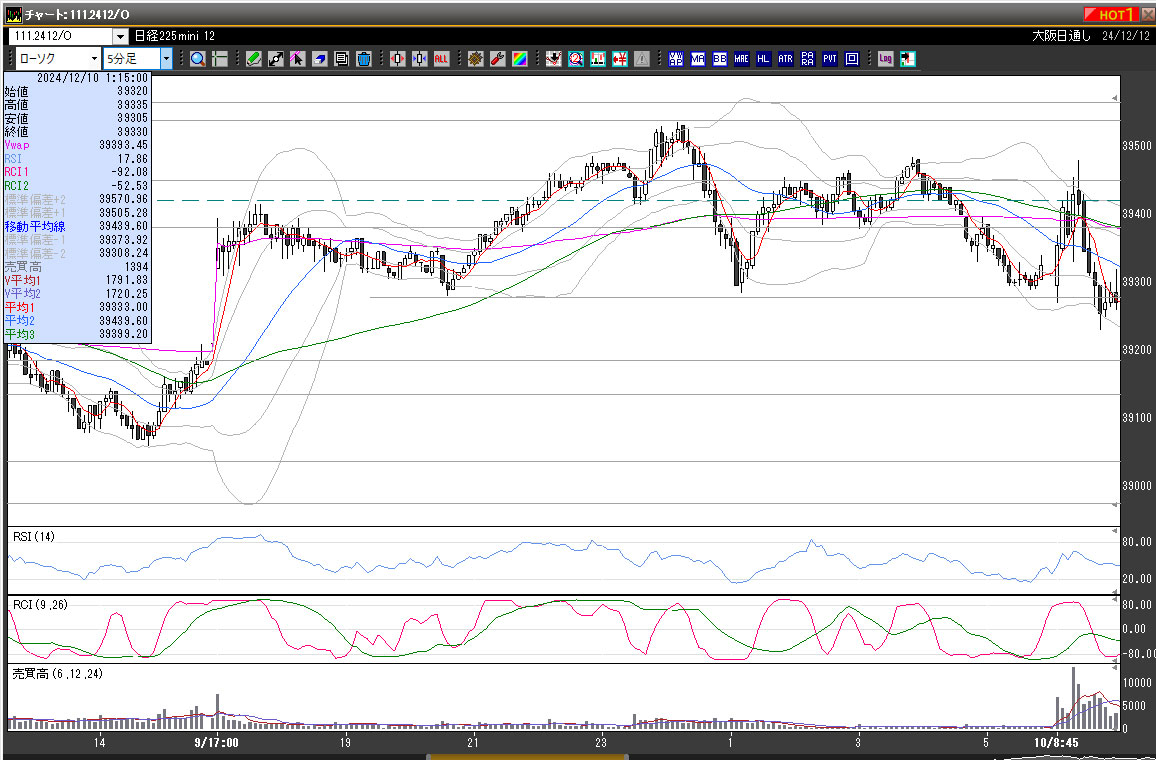Click the 2024/12/10 1:15:00 timestamp header
Viewport: 1156px width, 760px height.
point(92,77)
